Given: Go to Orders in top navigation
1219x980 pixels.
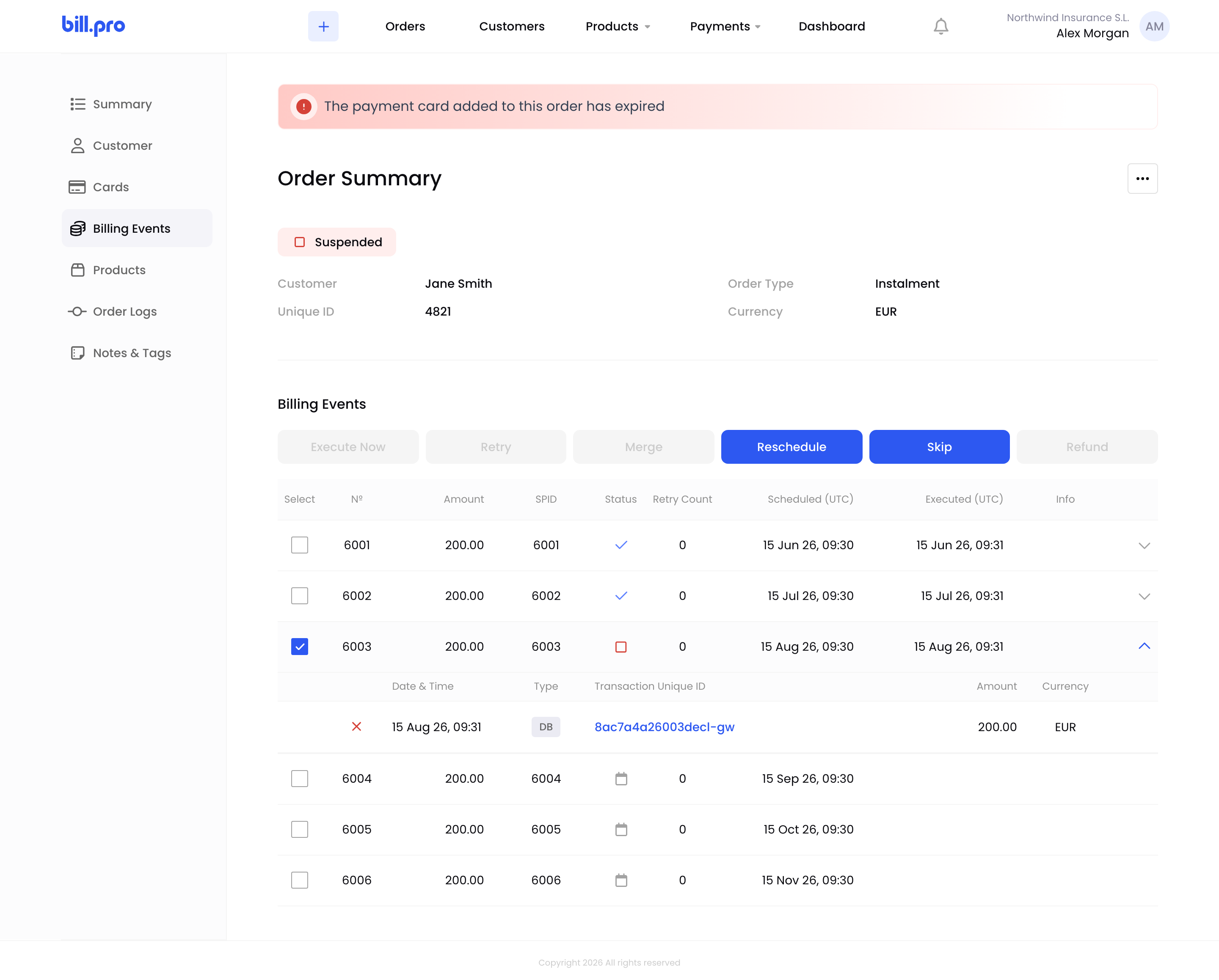Looking at the screenshot, I should tap(405, 26).
